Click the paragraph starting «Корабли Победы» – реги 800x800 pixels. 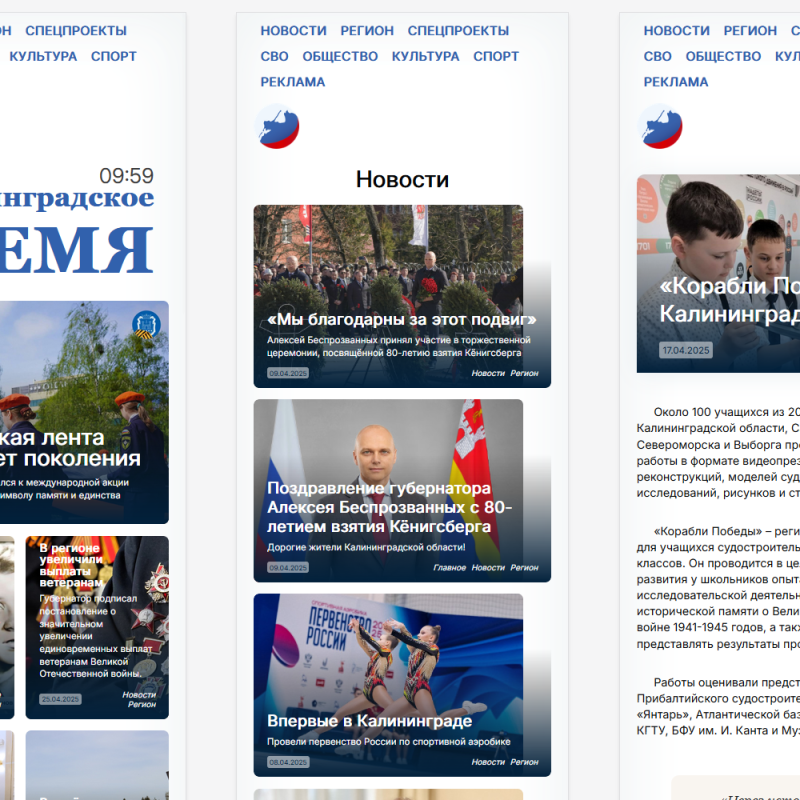click(718, 587)
